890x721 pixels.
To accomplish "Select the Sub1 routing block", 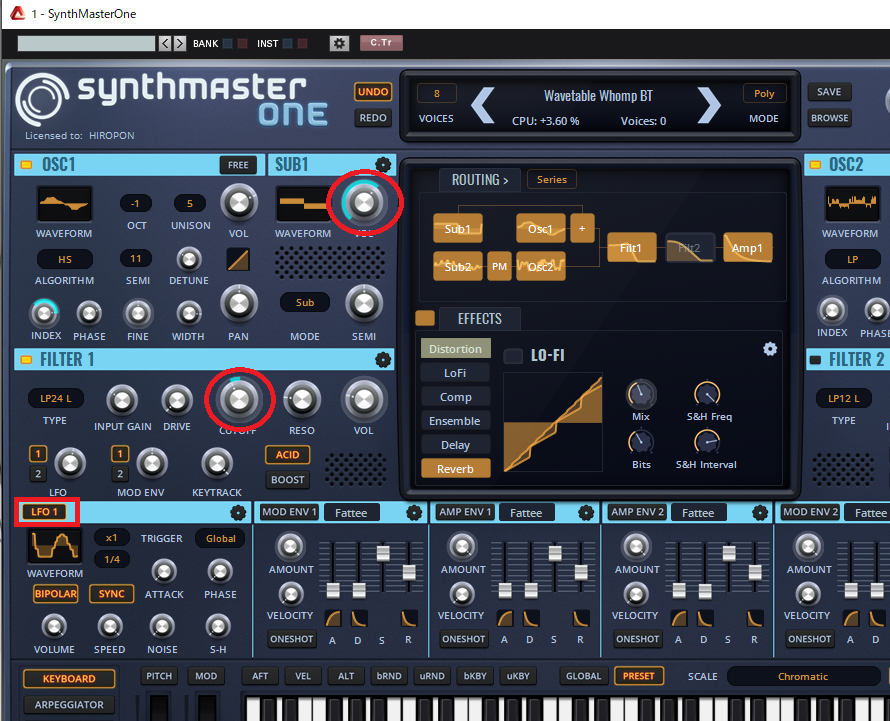I will click(457, 229).
